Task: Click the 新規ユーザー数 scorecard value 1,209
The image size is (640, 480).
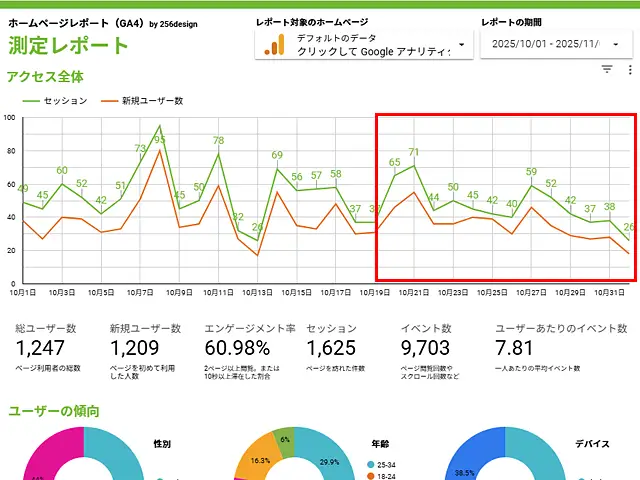Action: point(135,348)
